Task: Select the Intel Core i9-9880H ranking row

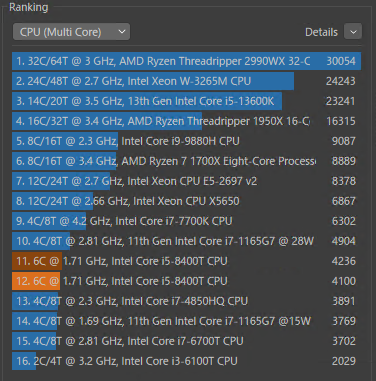Action: (186, 141)
